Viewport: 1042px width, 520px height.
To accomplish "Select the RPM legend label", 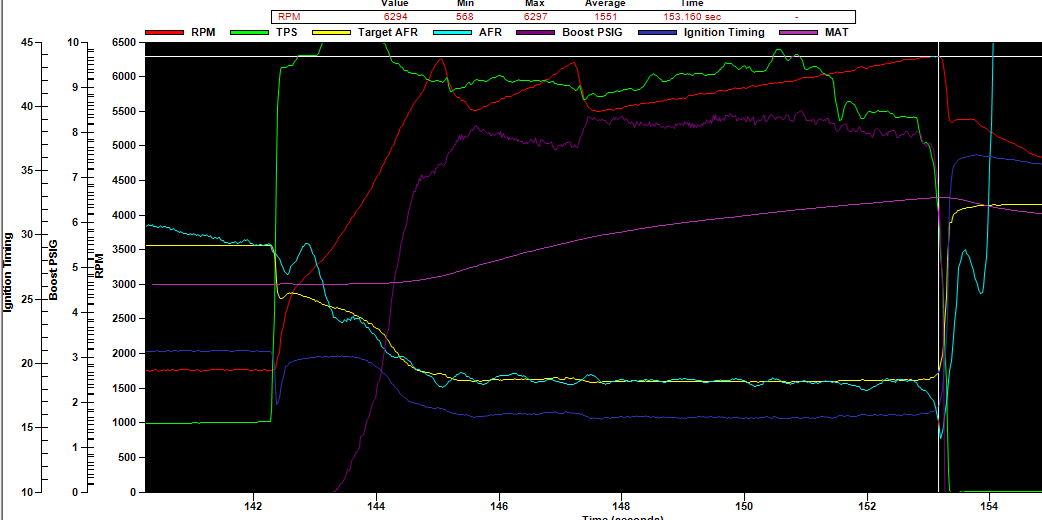I will 203,33.
